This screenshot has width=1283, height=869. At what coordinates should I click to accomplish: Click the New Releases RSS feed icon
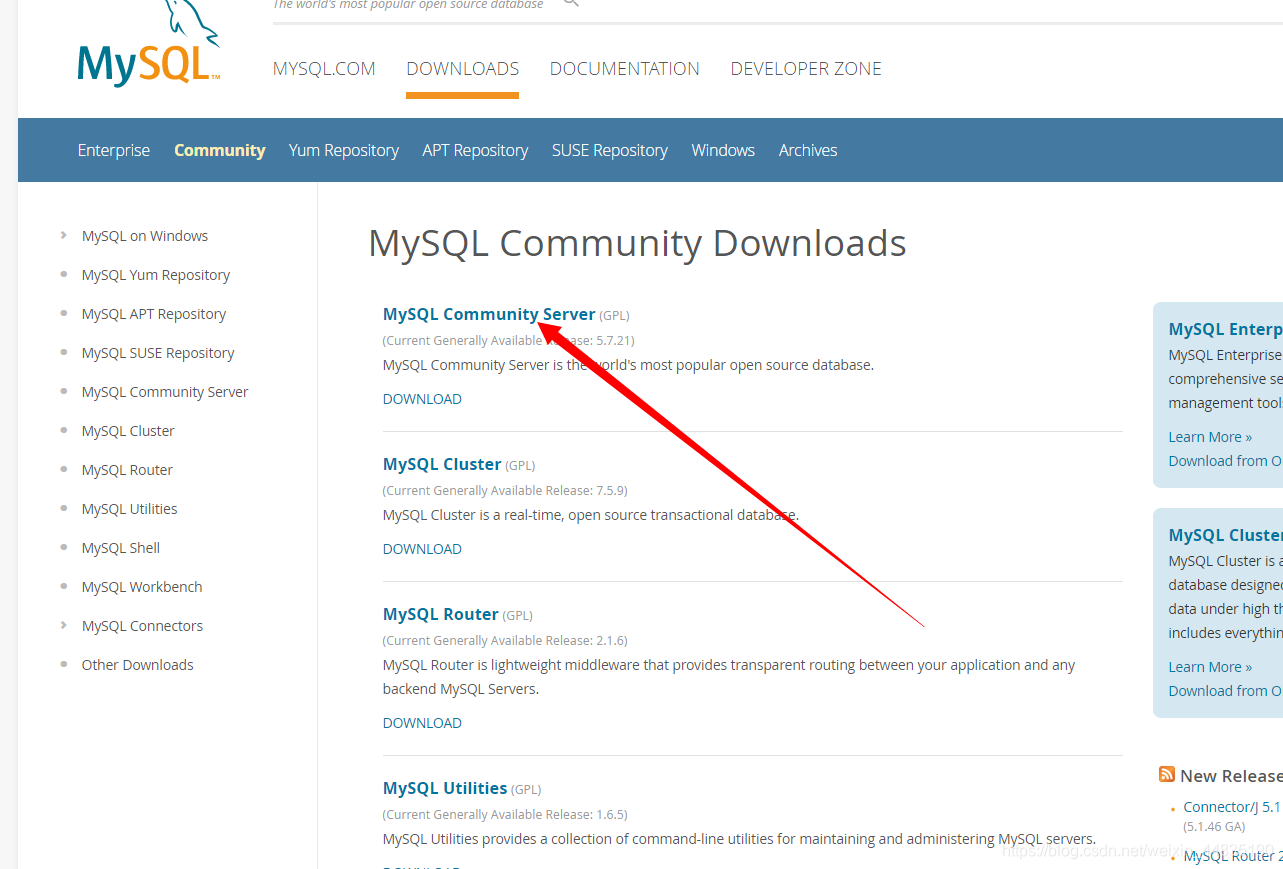tap(1167, 774)
